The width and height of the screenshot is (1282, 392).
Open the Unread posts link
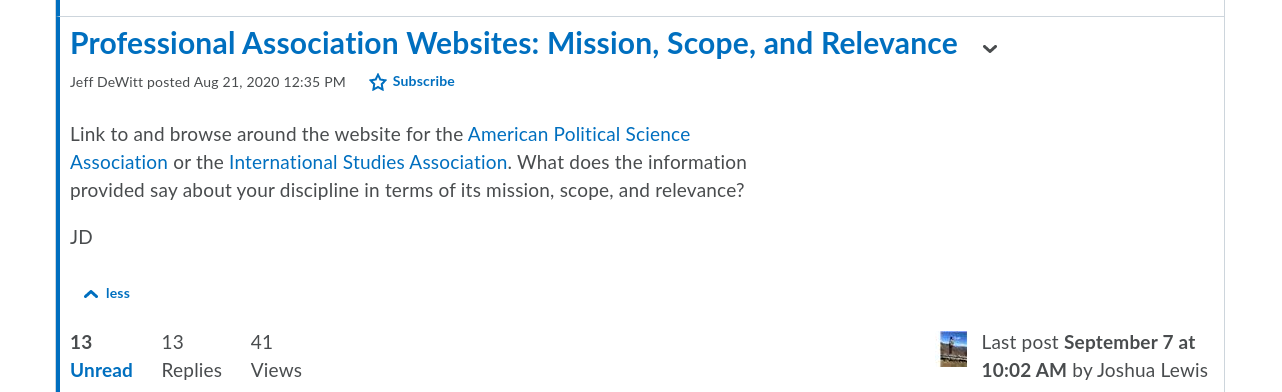tap(101, 370)
